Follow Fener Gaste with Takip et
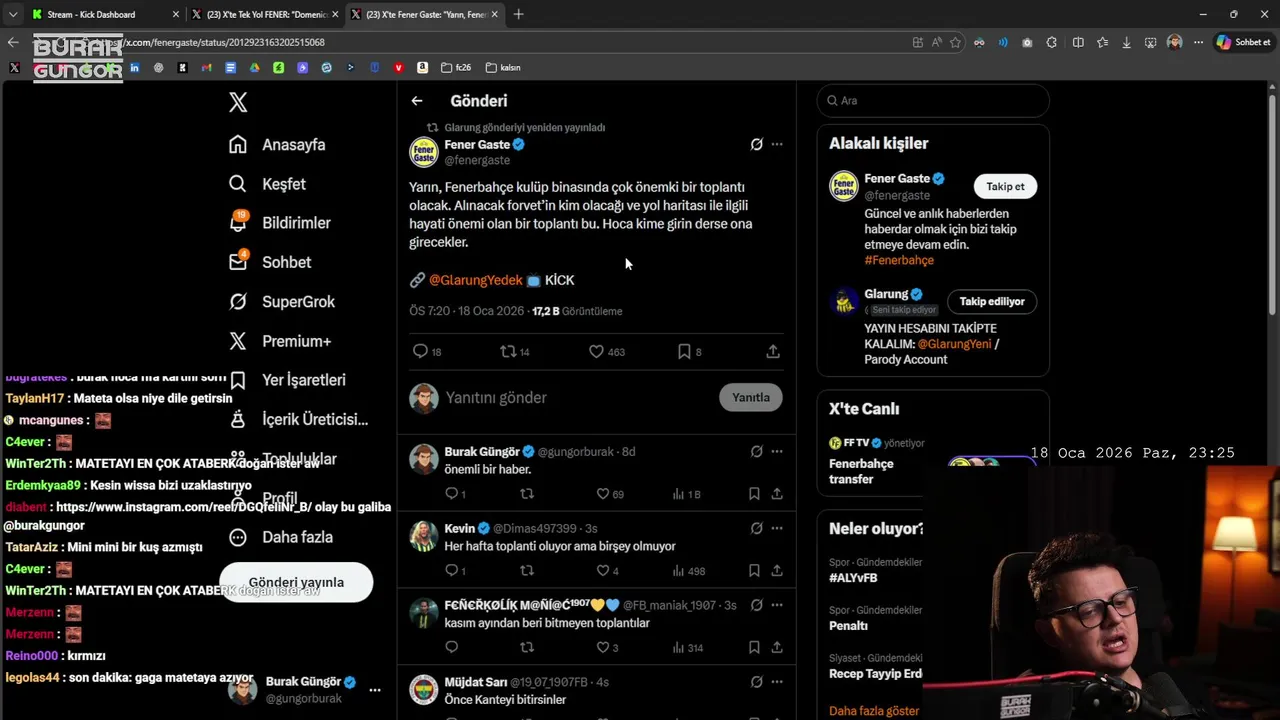This screenshot has width=1280, height=720. click(x=1005, y=186)
